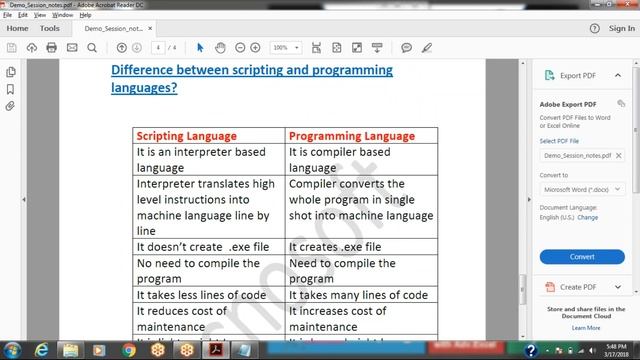The image size is (640, 360).
Task: Expand the Create PDF section
Action: tap(618, 287)
